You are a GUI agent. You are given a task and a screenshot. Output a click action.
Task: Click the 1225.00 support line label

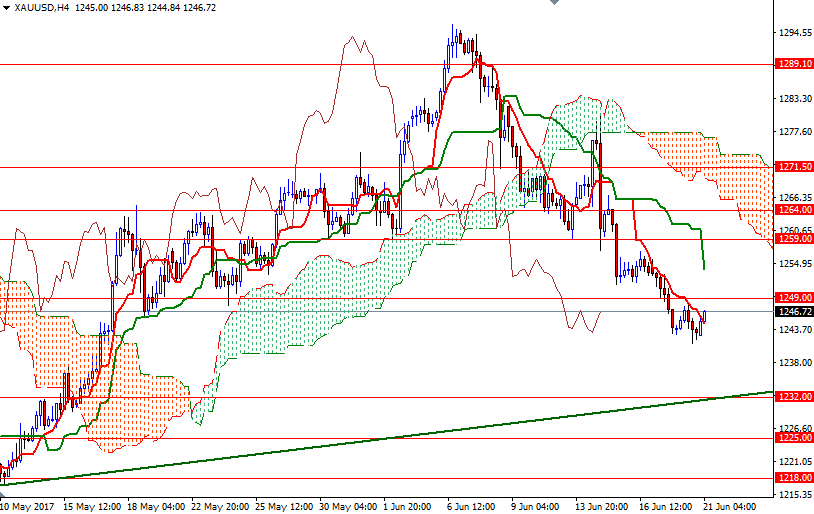[794, 438]
